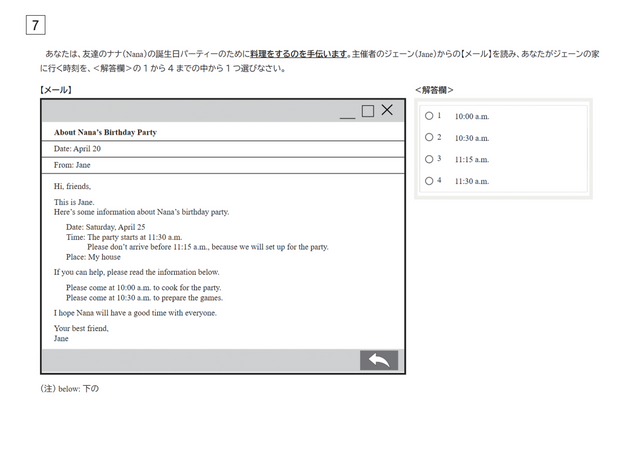Click the 【メール】 section heading
The height and width of the screenshot is (453, 640).
pyautogui.click(x=55, y=89)
